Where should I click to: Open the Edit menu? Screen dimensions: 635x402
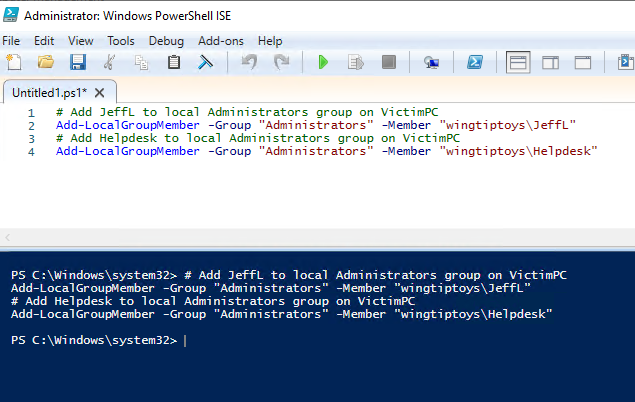click(x=44, y=41)
